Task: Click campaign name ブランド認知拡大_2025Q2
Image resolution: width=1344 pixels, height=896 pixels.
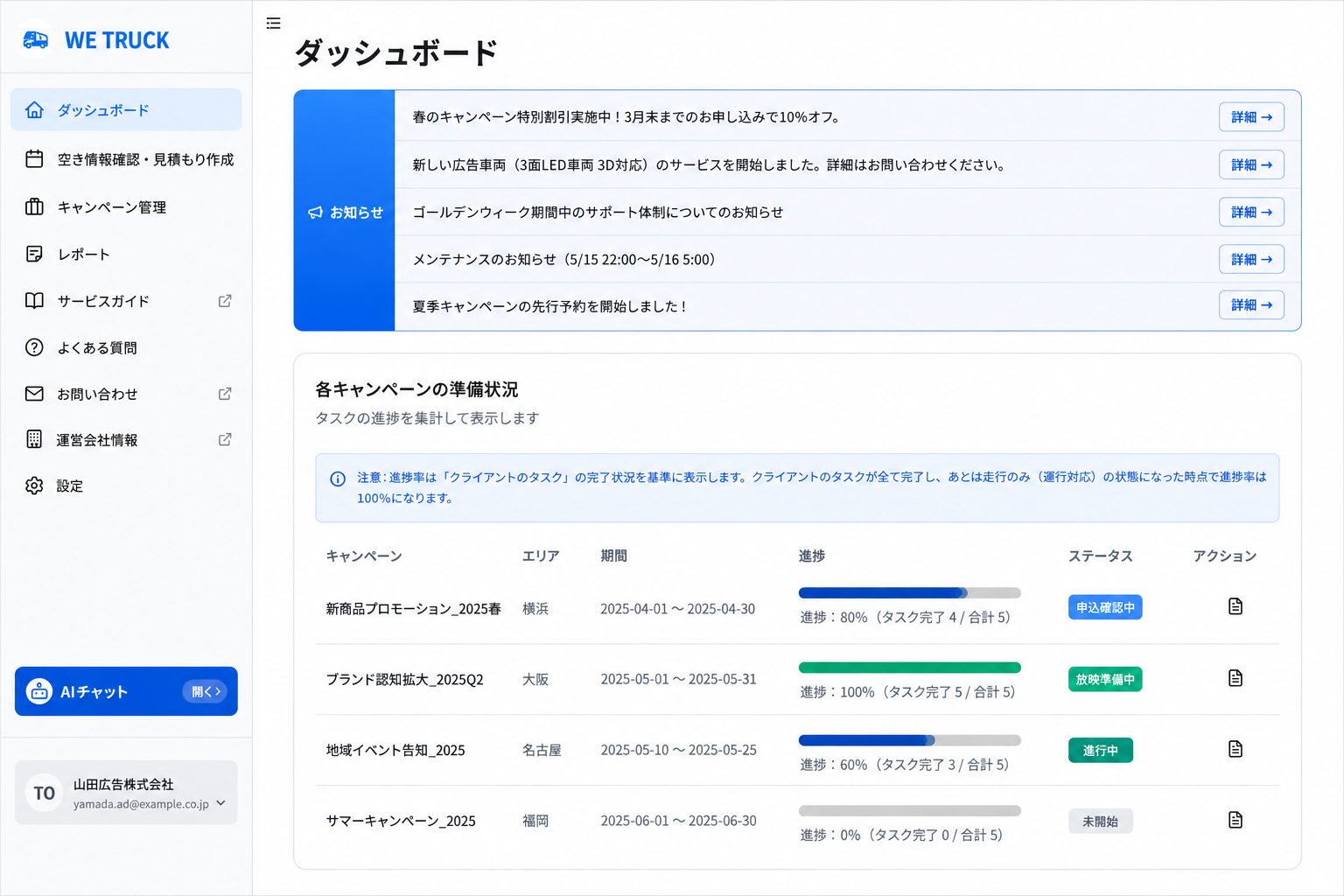Action: 404,680
